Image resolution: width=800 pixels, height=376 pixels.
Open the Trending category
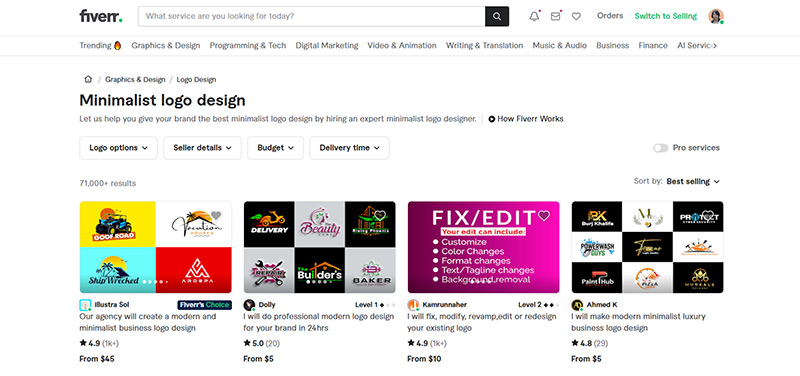[x=101, y=45]
